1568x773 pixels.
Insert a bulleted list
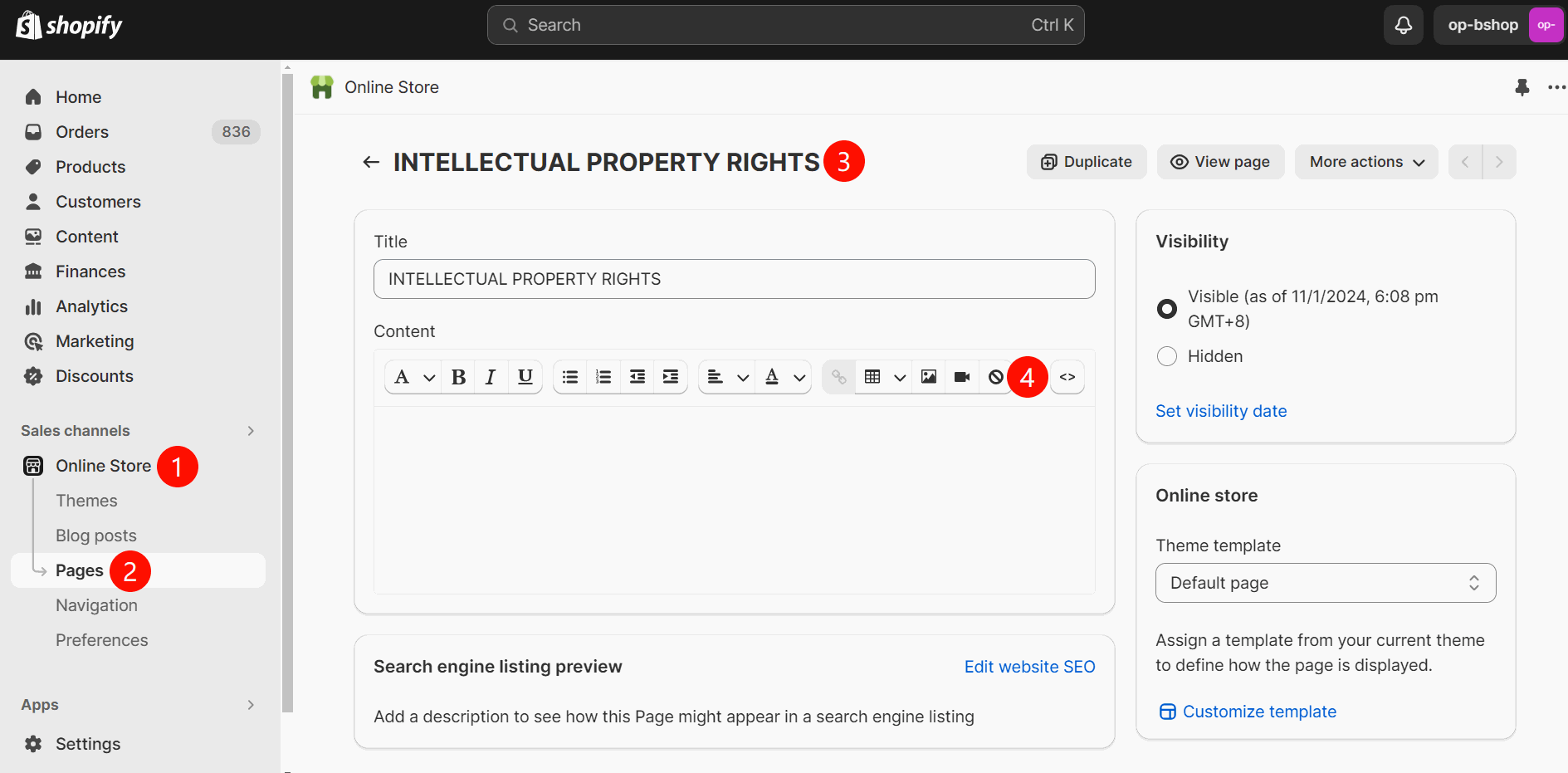570,377
